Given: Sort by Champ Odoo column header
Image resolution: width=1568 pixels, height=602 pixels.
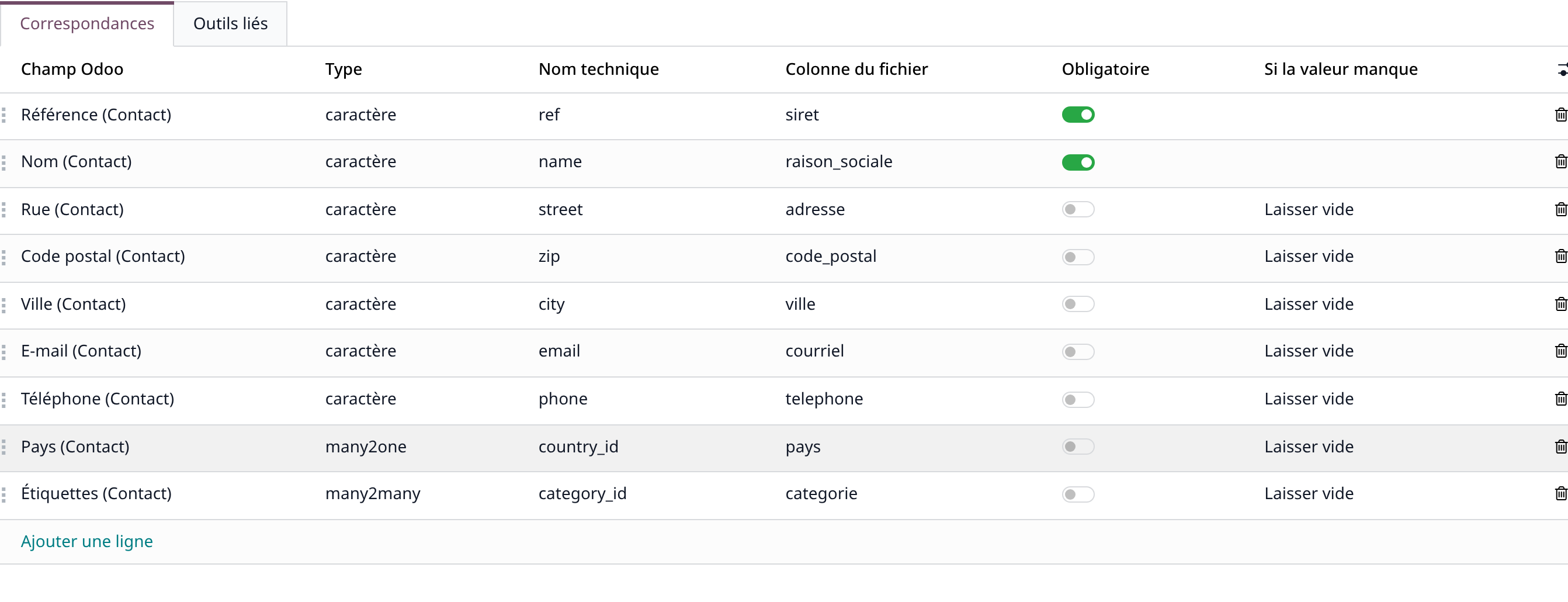Looking at the screenshot, I should 72,70.
